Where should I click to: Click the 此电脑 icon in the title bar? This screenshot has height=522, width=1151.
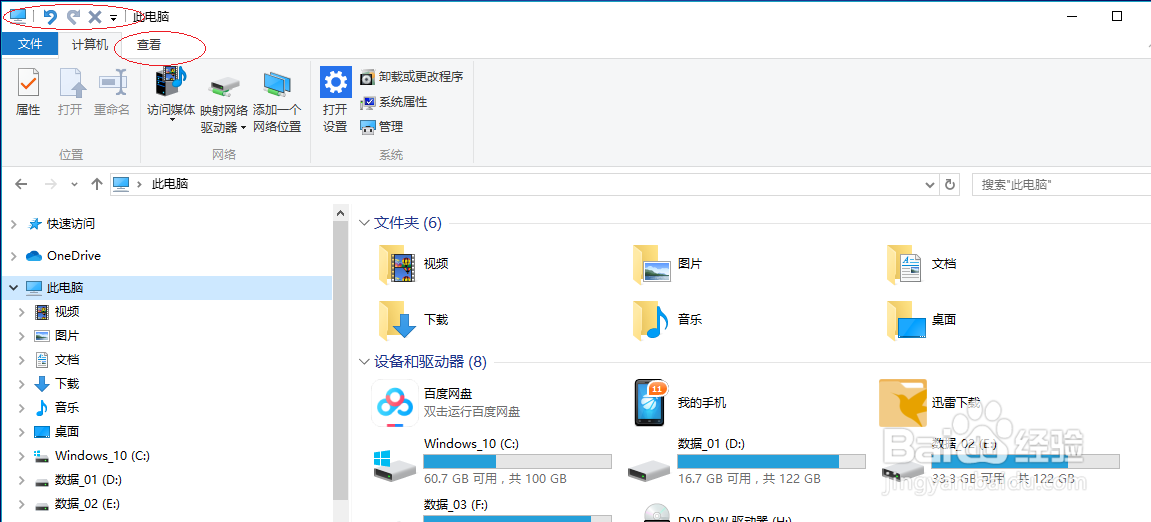(x=18, y=15)
